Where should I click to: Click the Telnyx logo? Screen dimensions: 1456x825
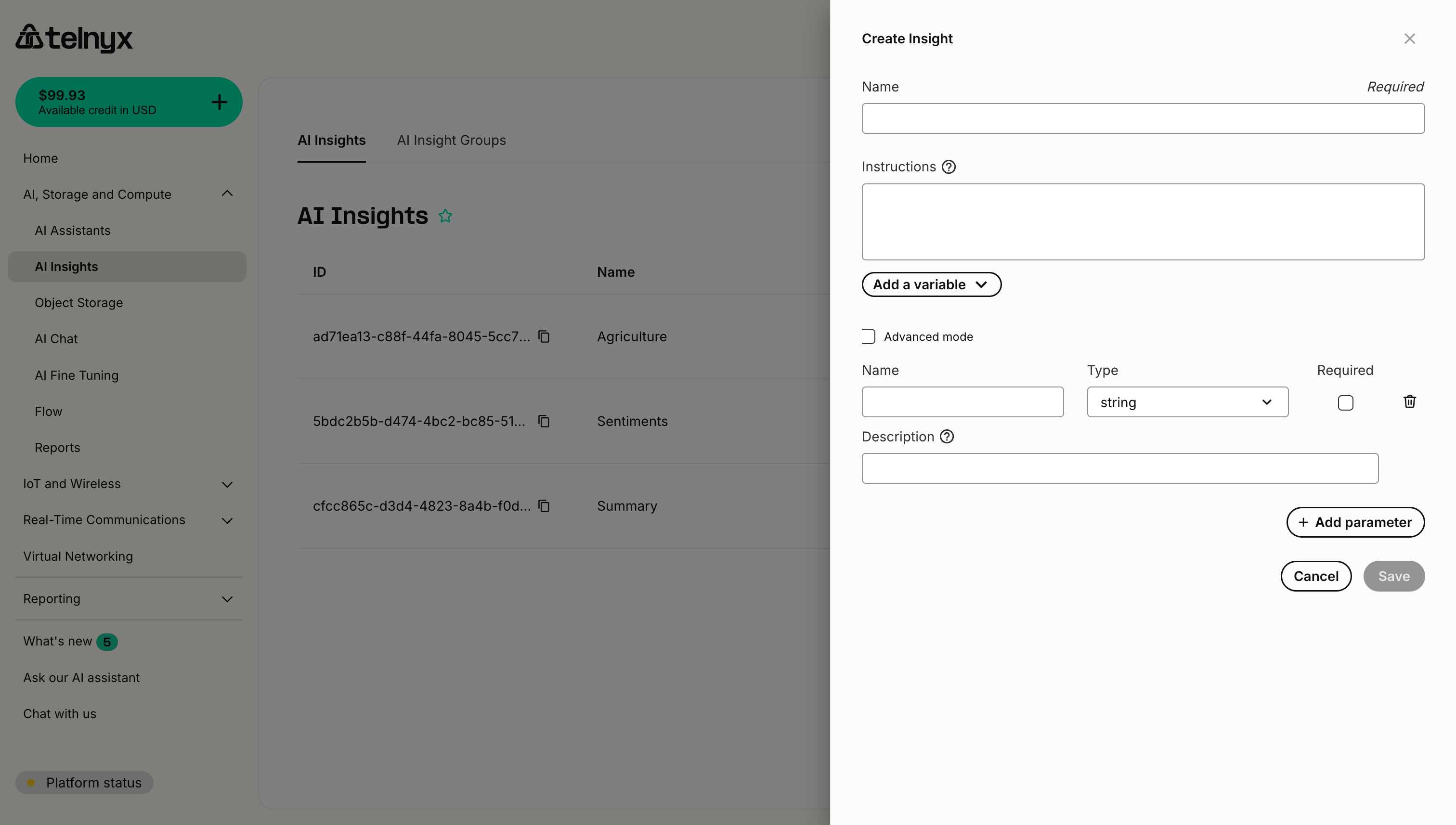pyautogui.click(x=74, y=38)
